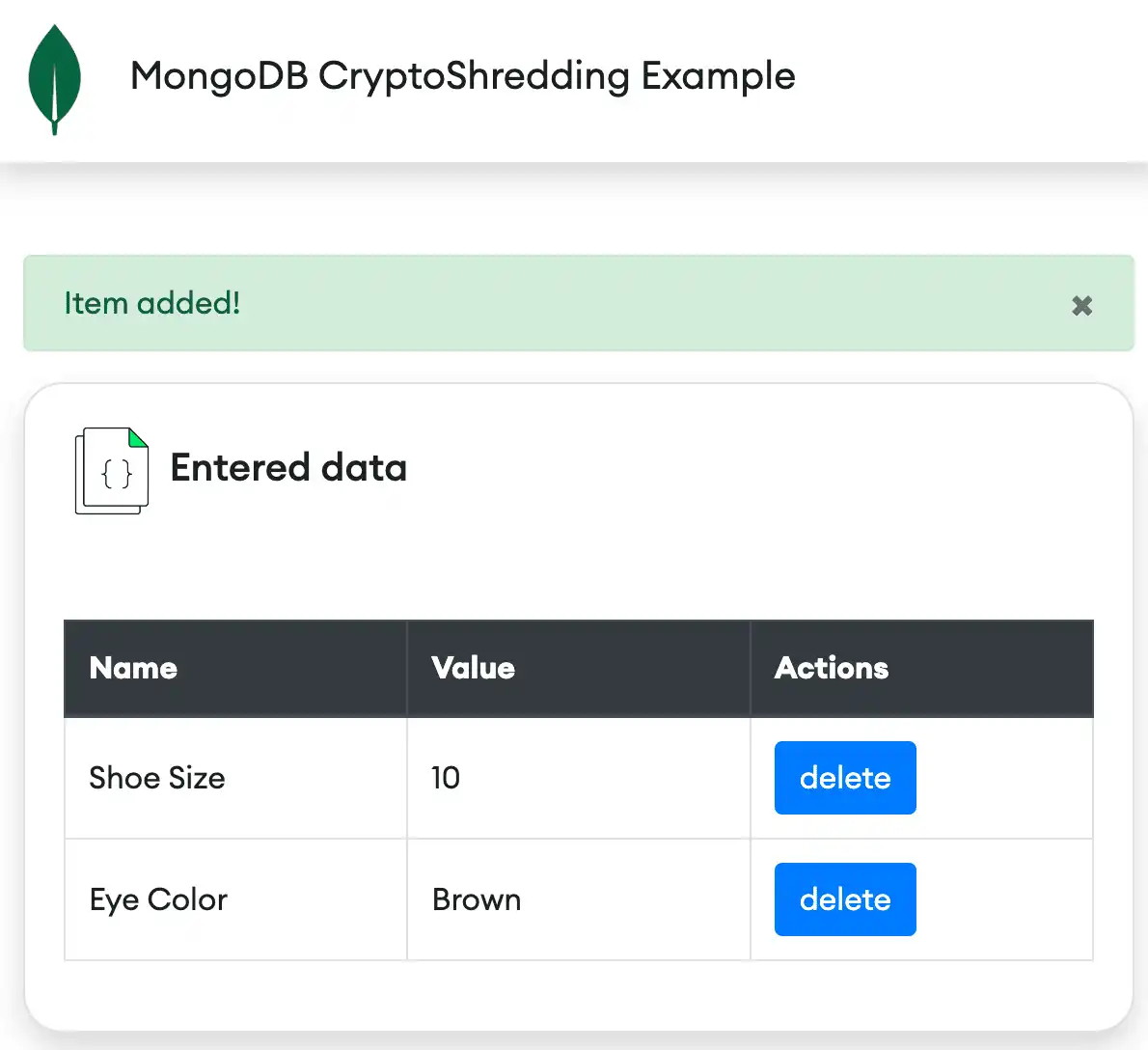This screenshot has height=1050, width=1148.
Task: Click the dark table header bar
Action: pyautogui.click(x=579, y=668)
